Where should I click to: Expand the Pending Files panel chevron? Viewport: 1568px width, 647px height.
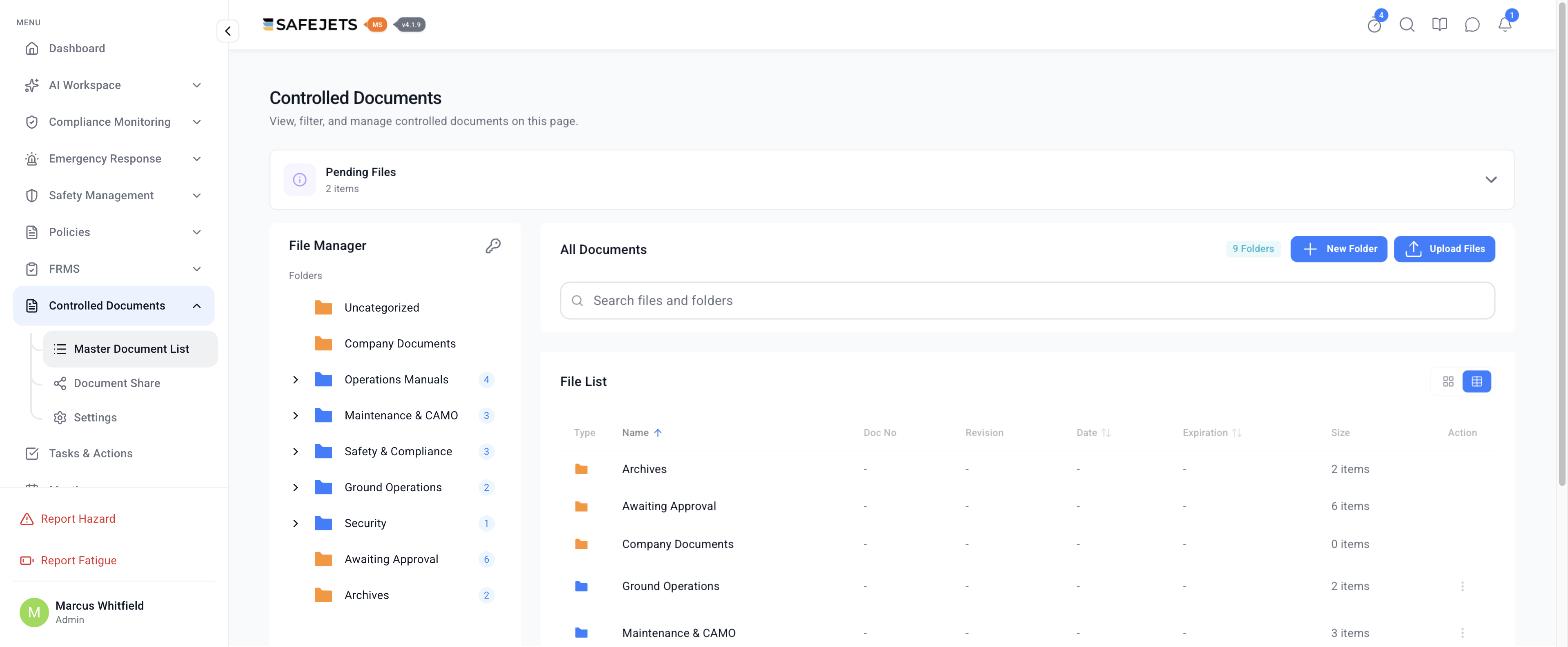pyautogui.click(x=1491, y=180)
